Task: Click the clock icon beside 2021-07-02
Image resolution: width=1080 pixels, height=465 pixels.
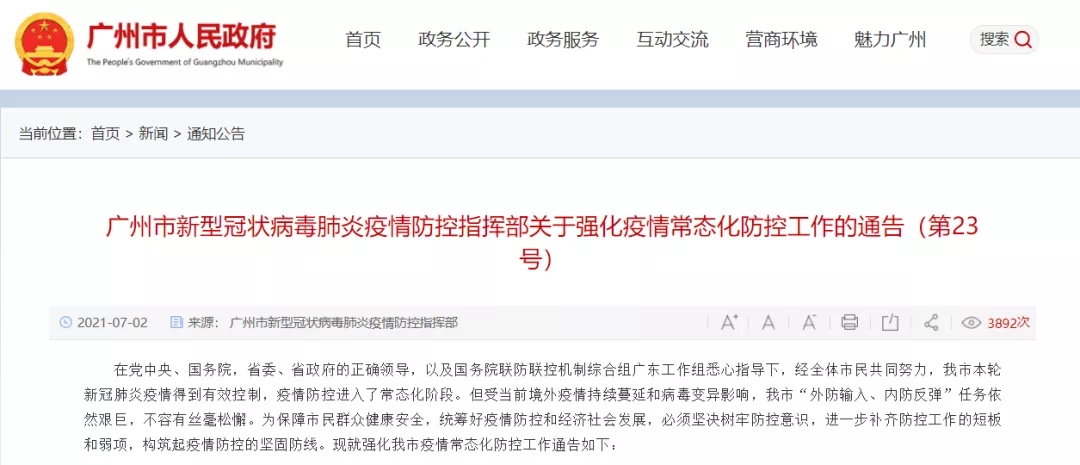Action: click(66, 322)
